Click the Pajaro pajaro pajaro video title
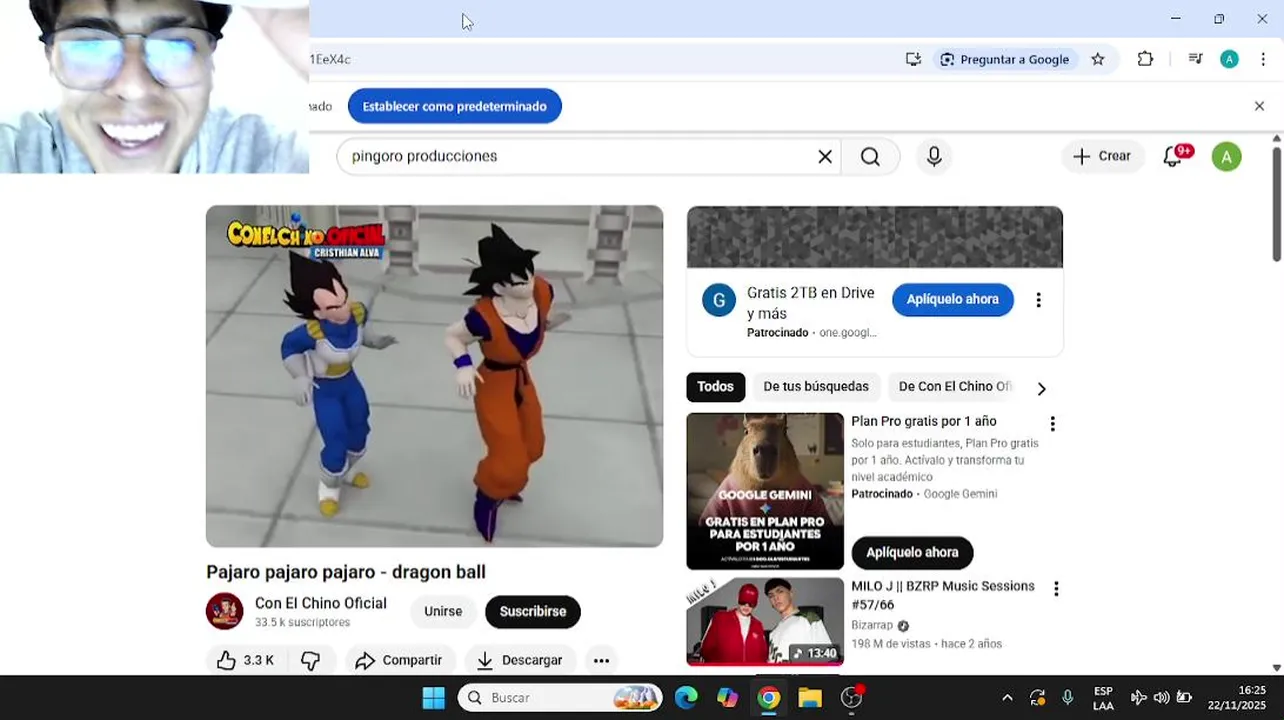The height and width of the screenshot is (720, 1284). 346,572
